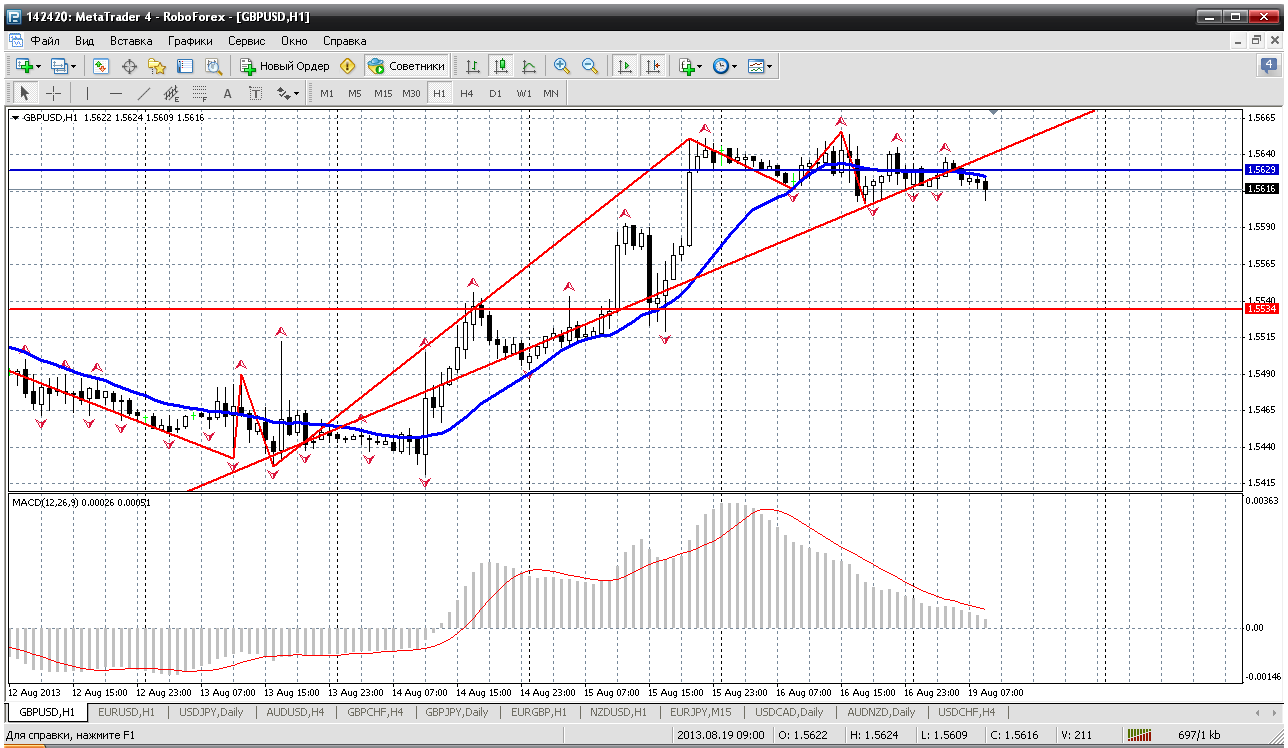The height and width of the screenshot is (748, 1288).
Task: Open the Графики menu
Action: [x=190, y=41]
